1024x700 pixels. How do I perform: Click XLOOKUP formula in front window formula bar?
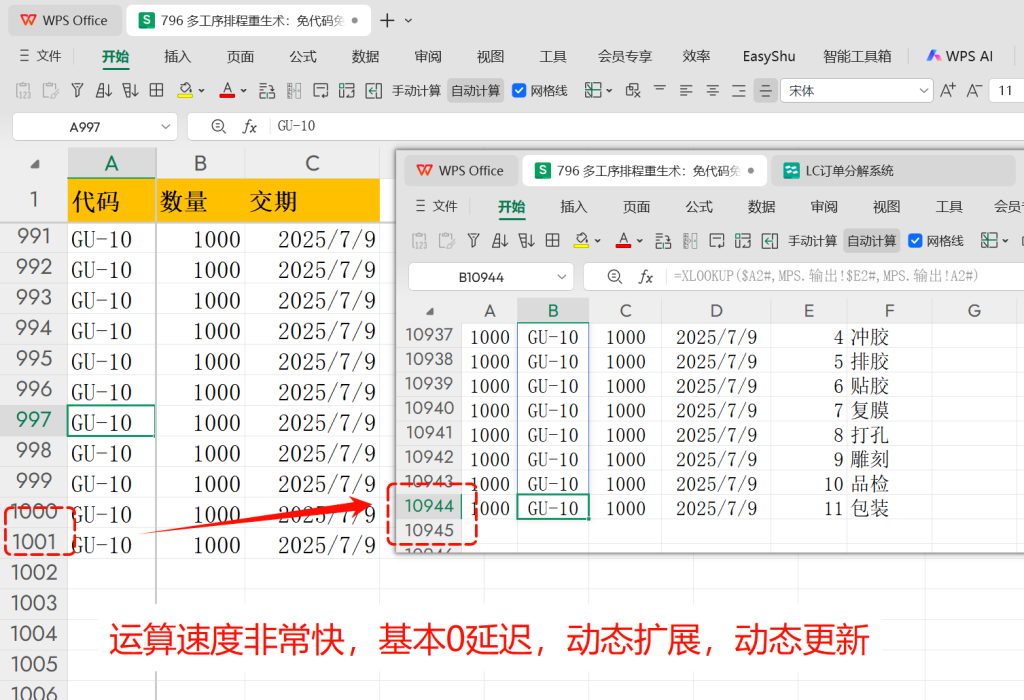825,276
